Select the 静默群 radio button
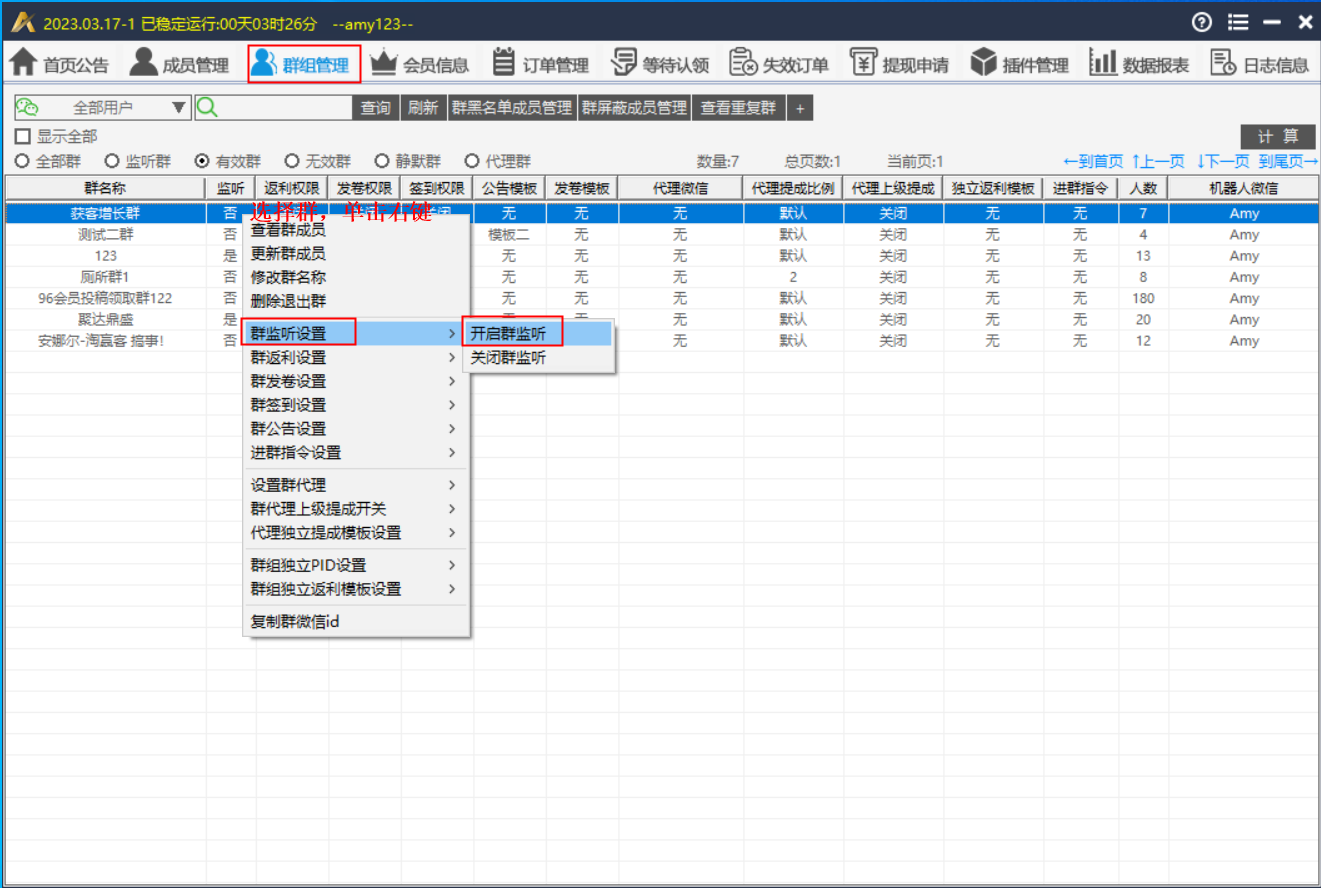 tap(381, 161)
